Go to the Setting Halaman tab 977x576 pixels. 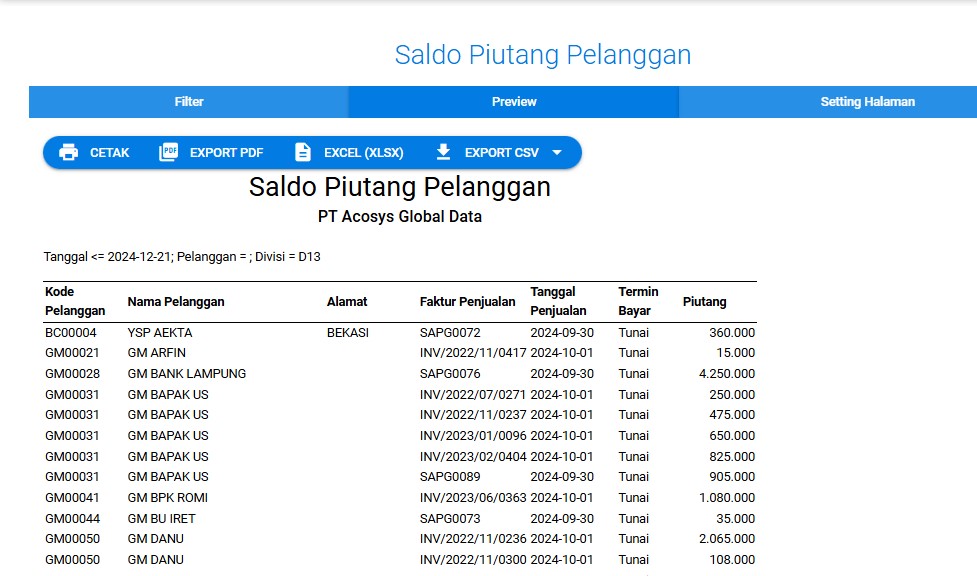[x=867, y=102]
